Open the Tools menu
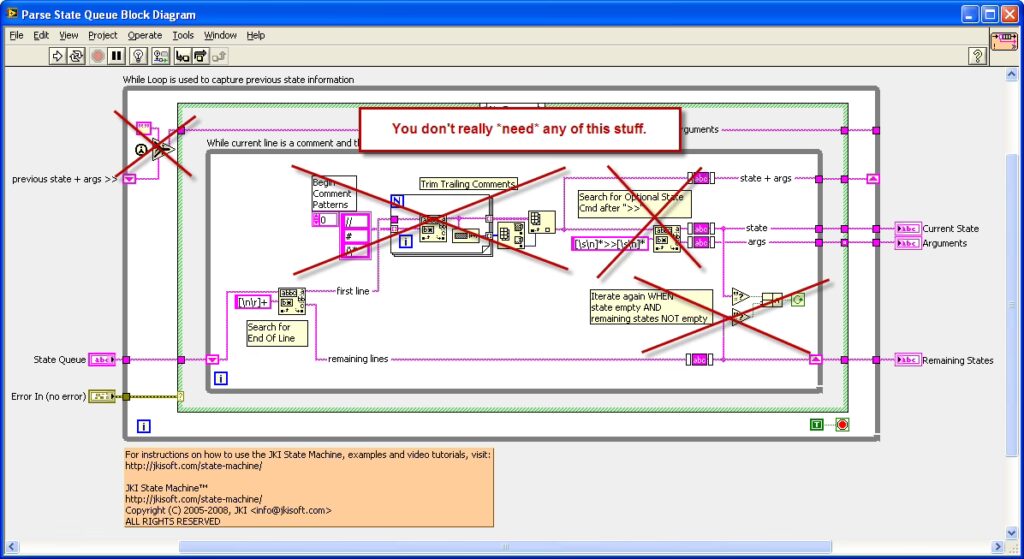Viewport: 1024px width, 559px height. [x=182, y=35]
